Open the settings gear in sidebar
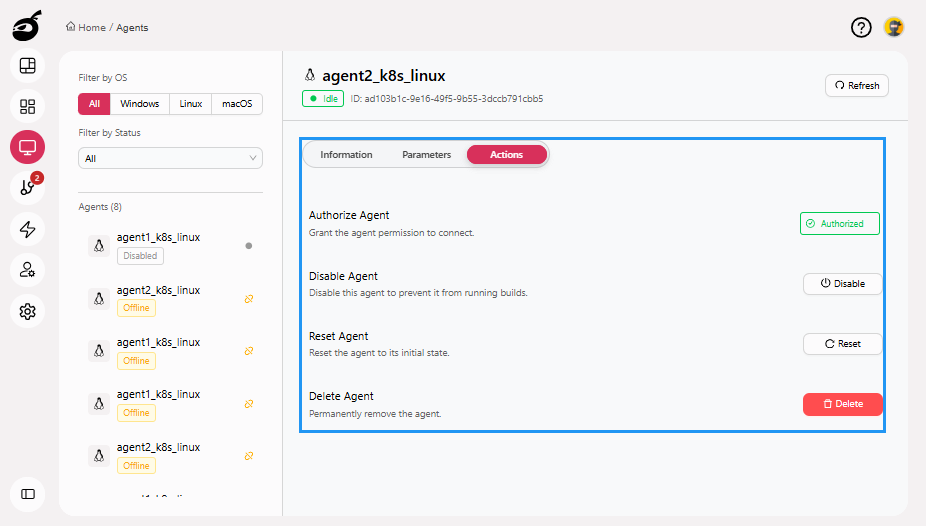The height and width of the screenshot is (526, 926). [x=28, y=311]
